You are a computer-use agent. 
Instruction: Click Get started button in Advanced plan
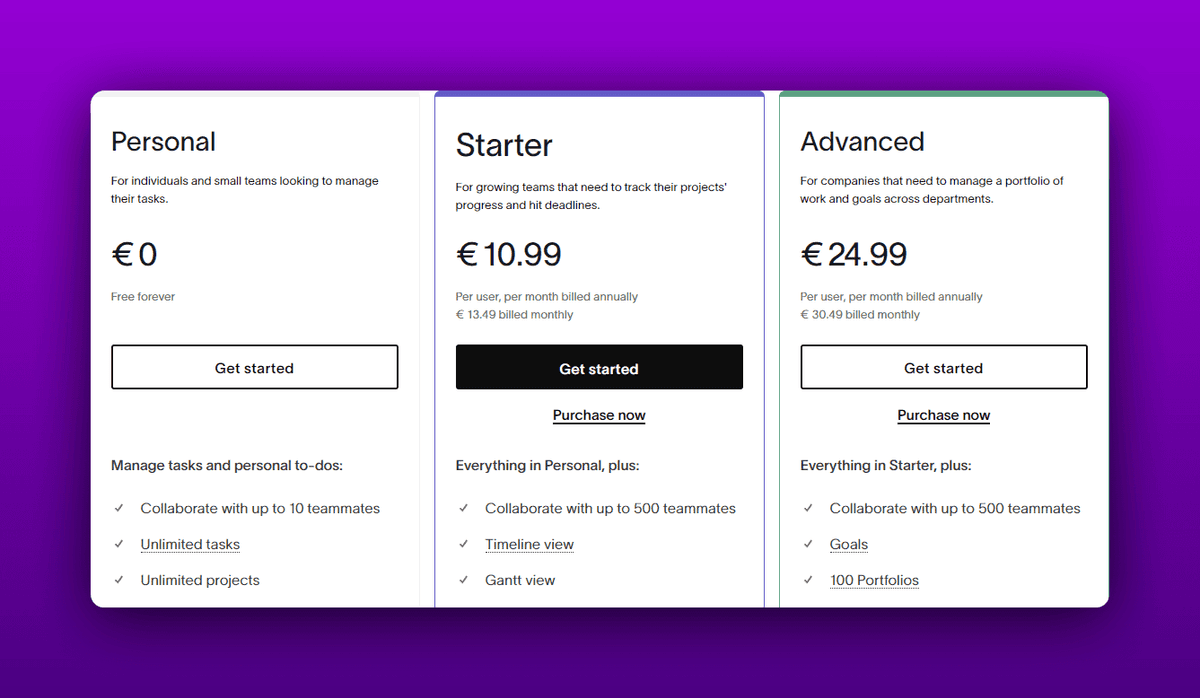pyautogui.click(x=943, y=367)
